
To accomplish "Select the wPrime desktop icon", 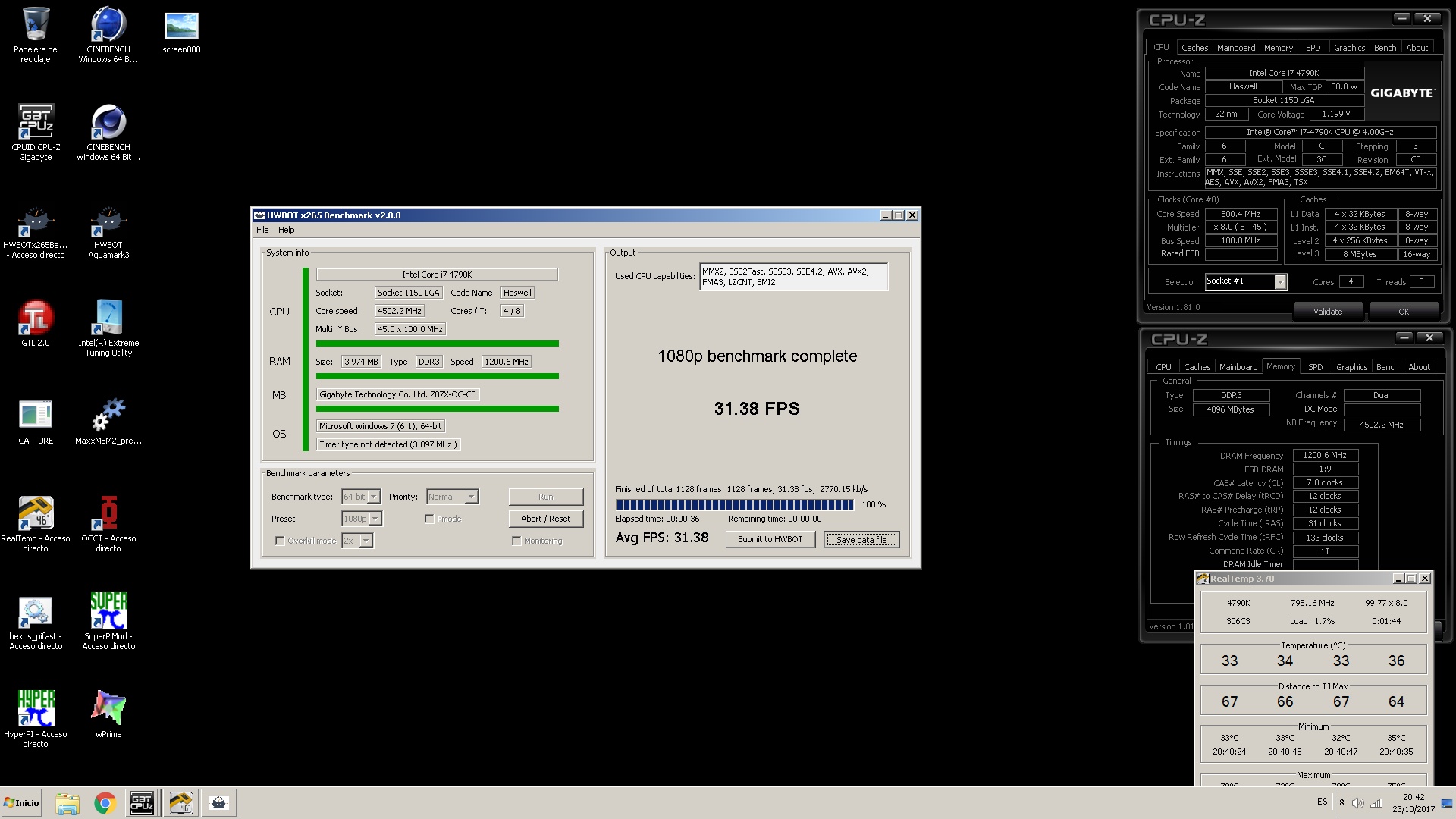I will 108,713.
